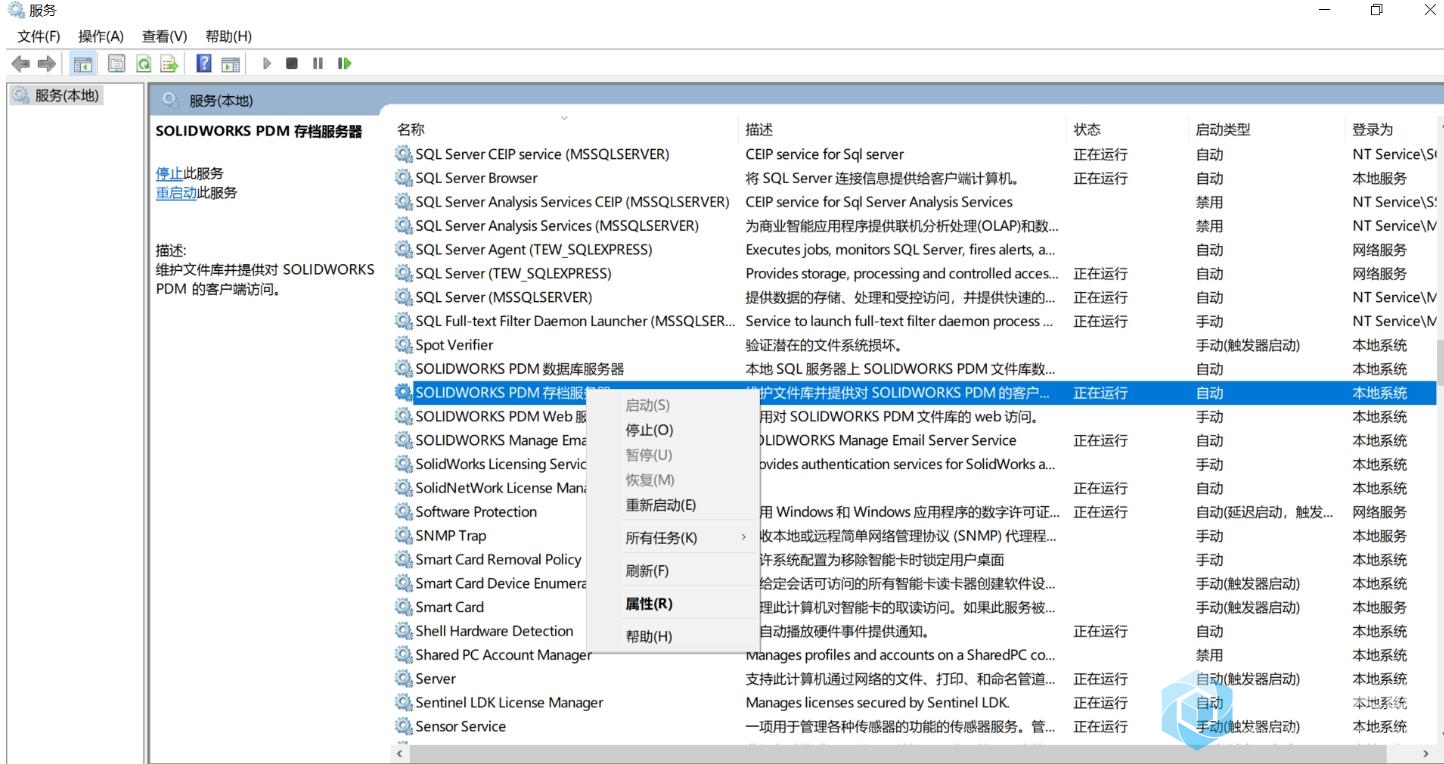Click the Export List toolbar icon
Screen dimensions: 1444x764
[169, 63]
